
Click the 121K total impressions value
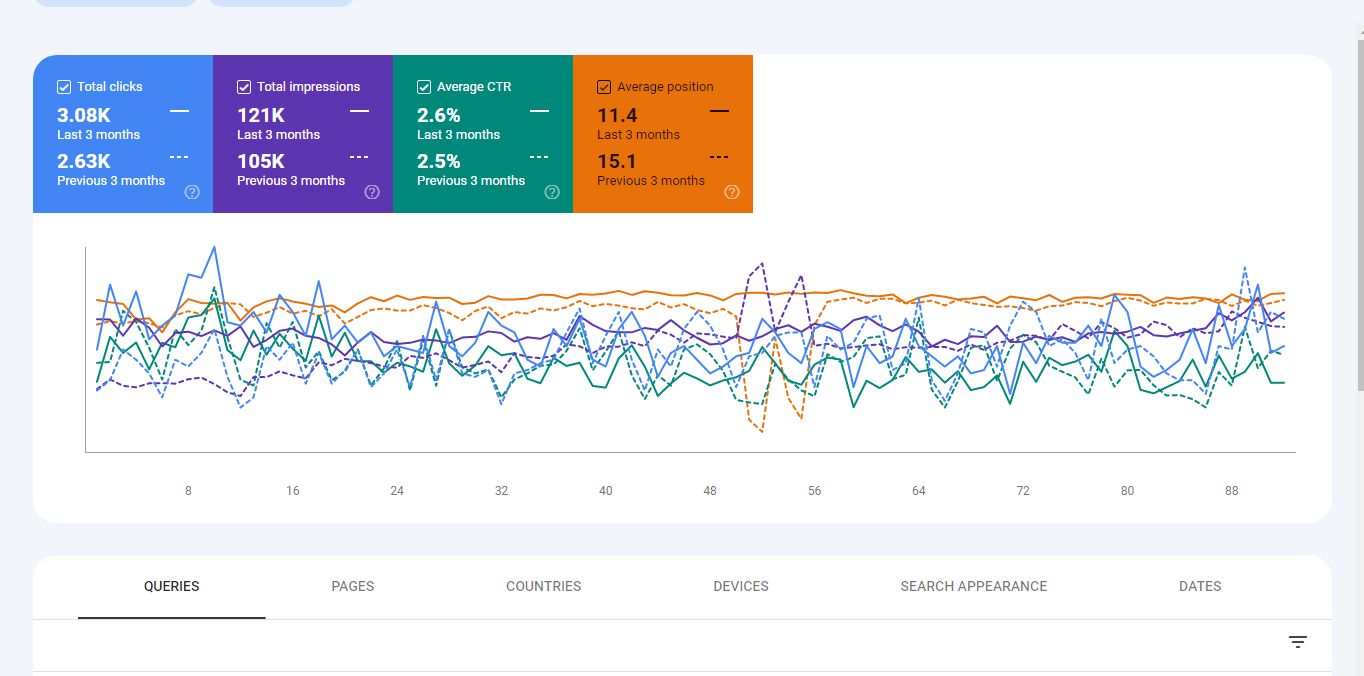260,115
